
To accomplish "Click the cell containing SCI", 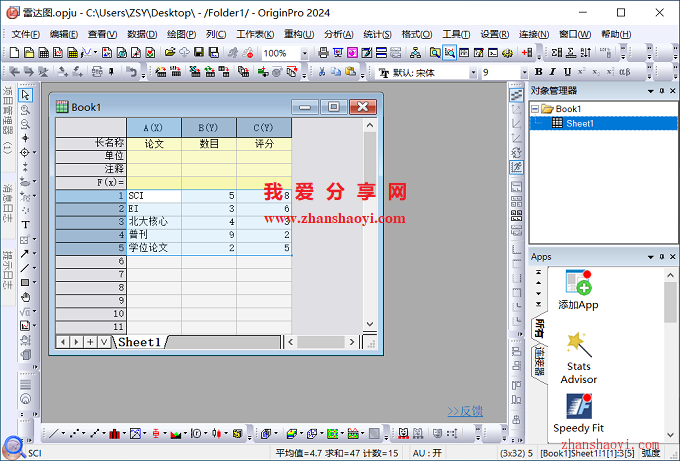I will (154, 196).
